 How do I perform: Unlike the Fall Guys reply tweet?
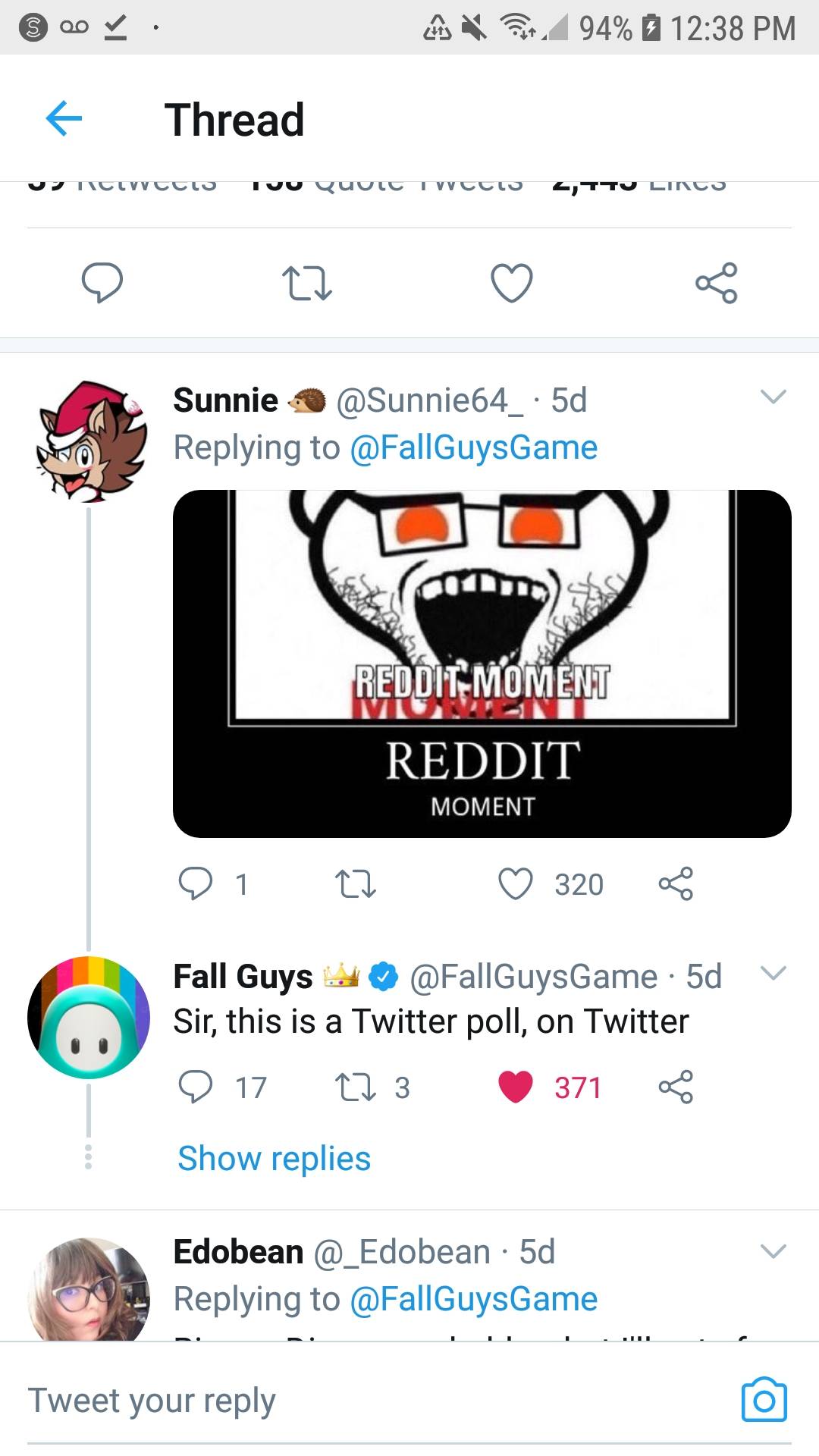[x=516, y=1087]
